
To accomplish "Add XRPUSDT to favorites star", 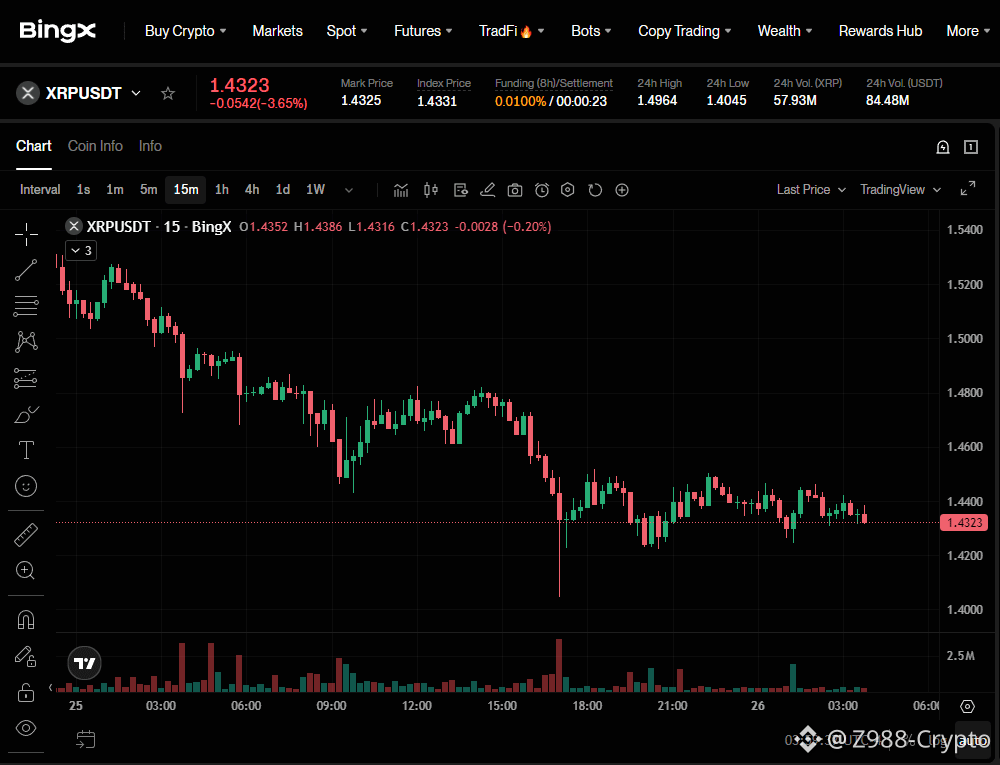I will (168, 94).
